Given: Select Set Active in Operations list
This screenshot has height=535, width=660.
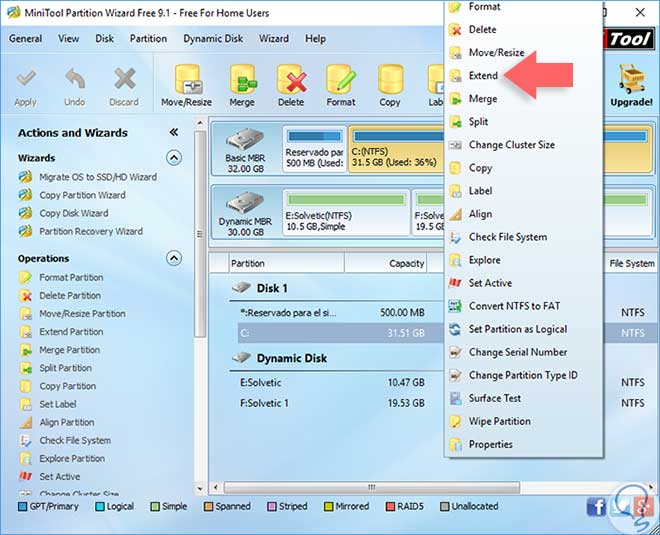Looking at the screenshot, I should tap(50, 476).
